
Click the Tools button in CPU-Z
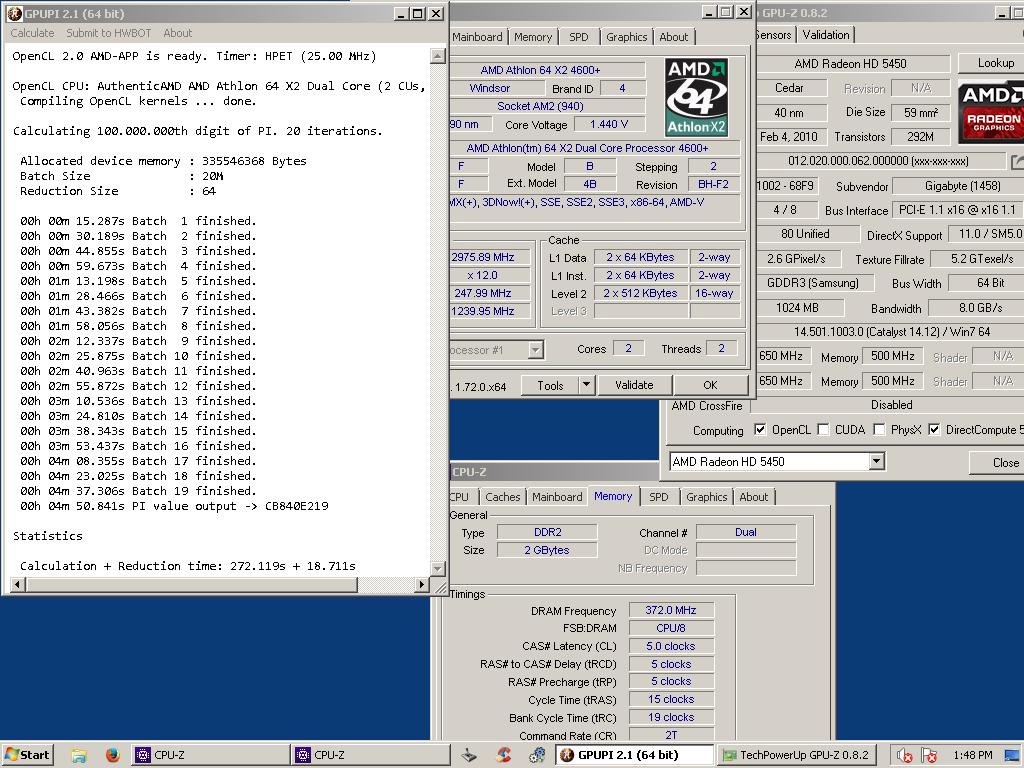point(550,385)
